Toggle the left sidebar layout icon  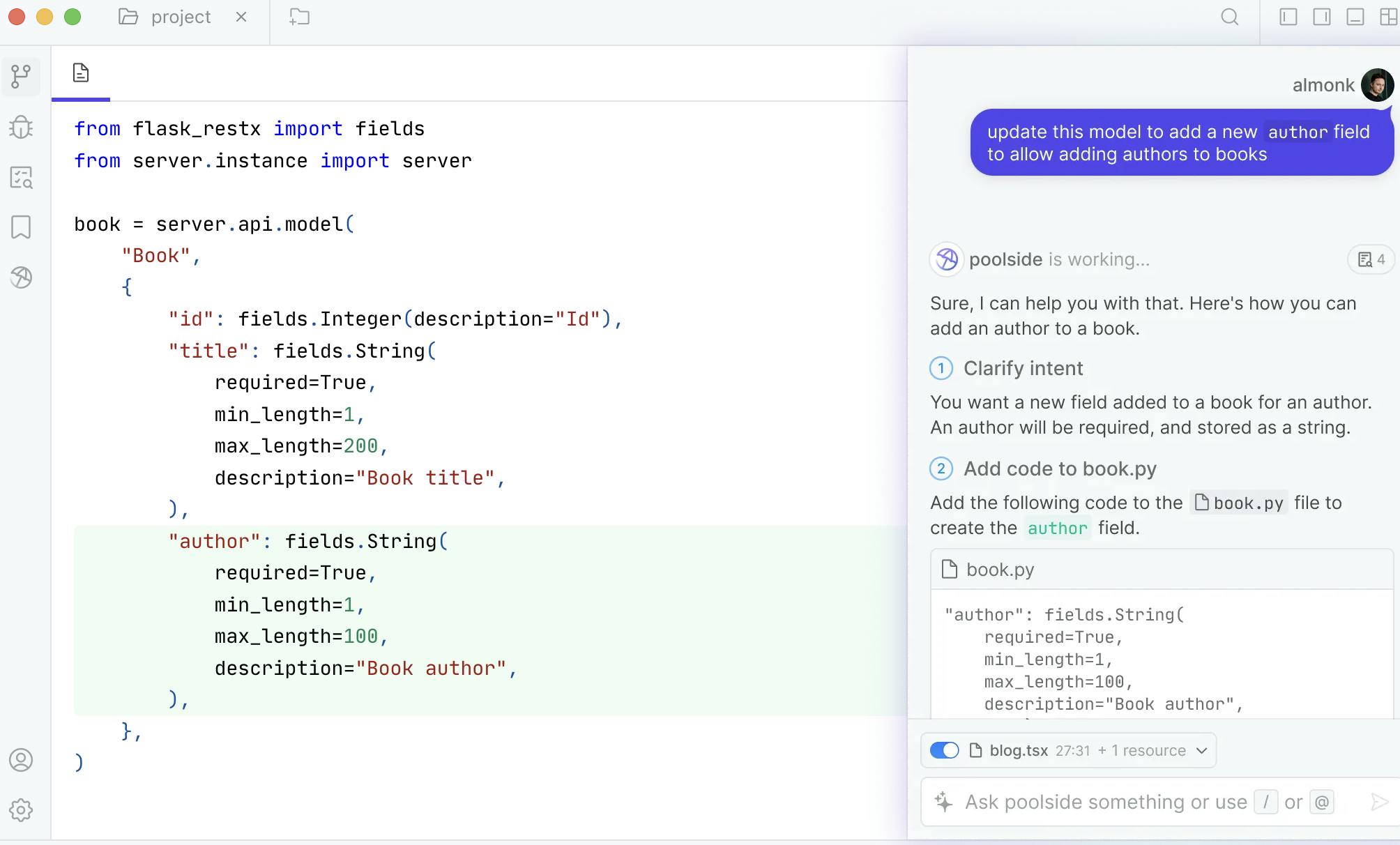(1288, 17)
